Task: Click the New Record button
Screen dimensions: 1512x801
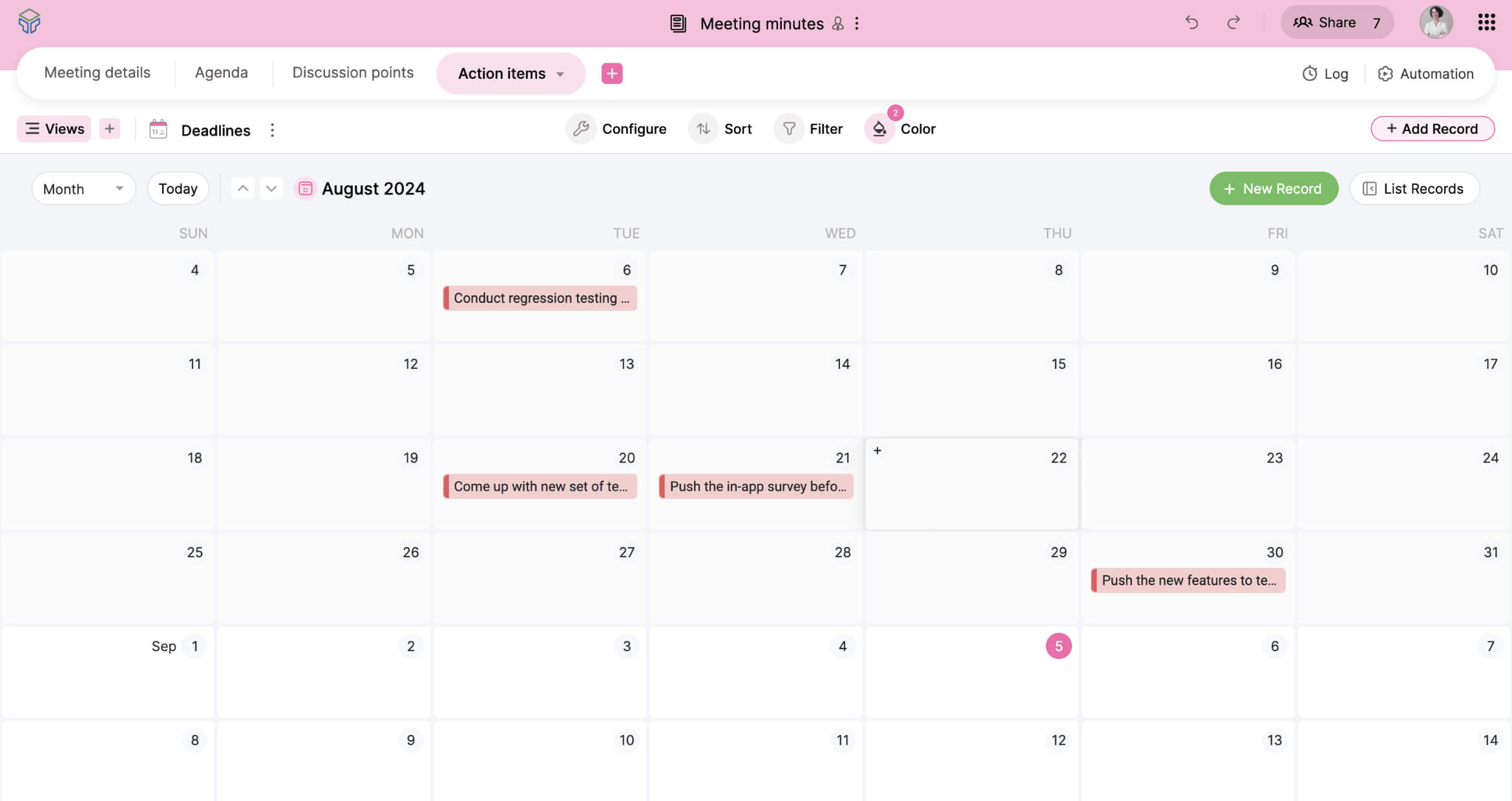Action: point(1274,189)
